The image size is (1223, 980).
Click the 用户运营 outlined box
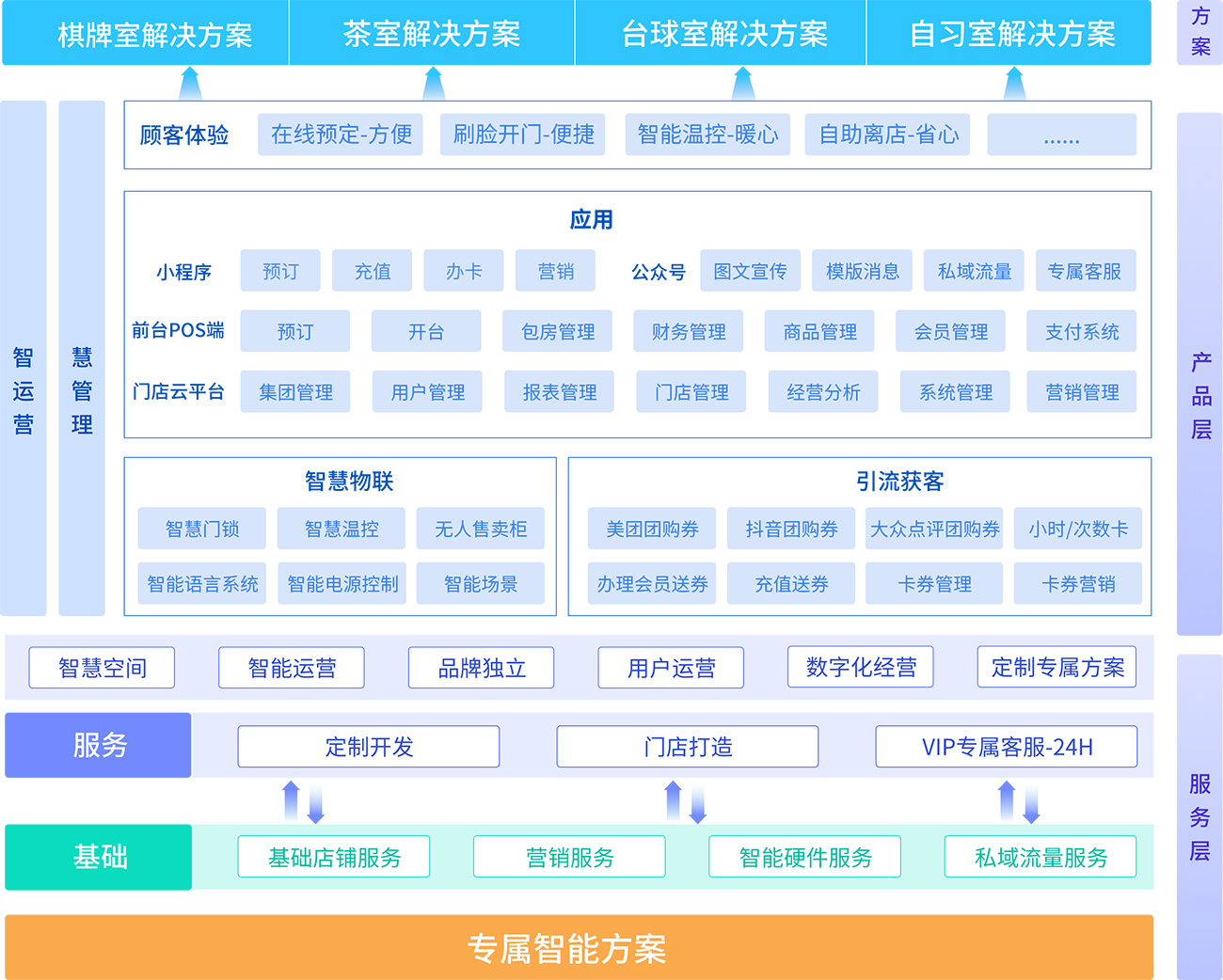click(672, 668)
